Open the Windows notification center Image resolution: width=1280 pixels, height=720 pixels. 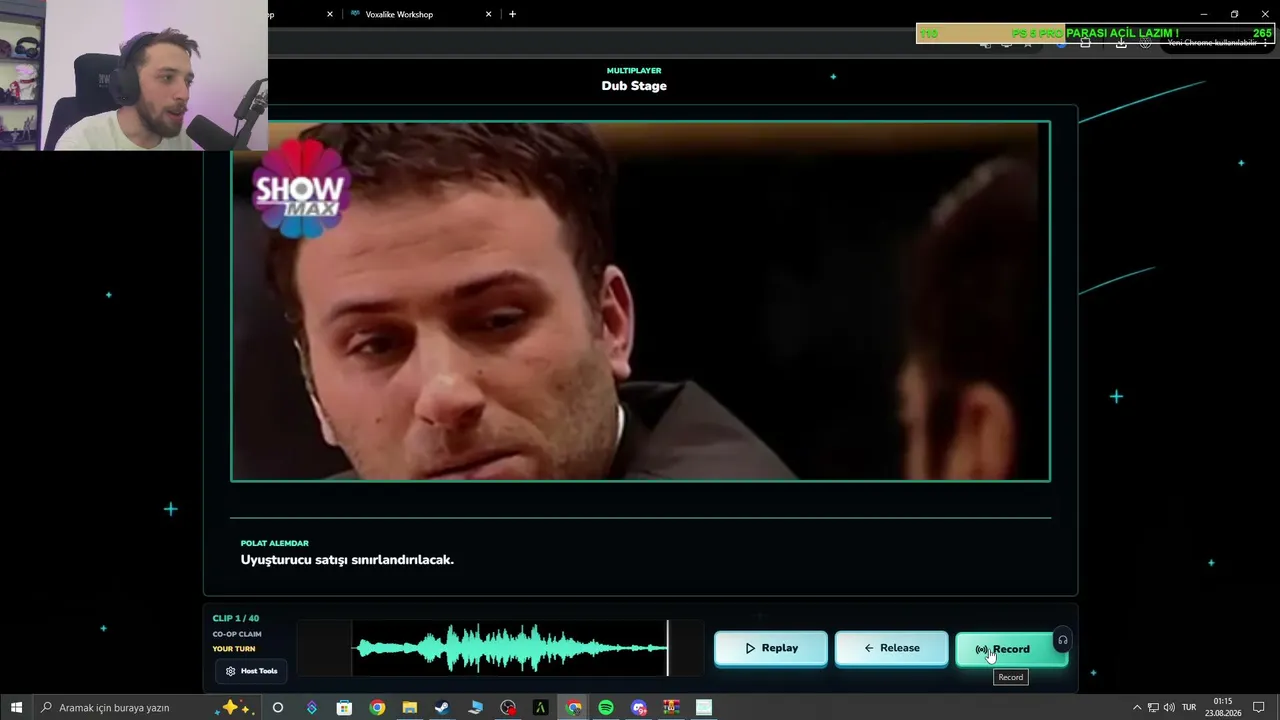tap(1259, 708)
